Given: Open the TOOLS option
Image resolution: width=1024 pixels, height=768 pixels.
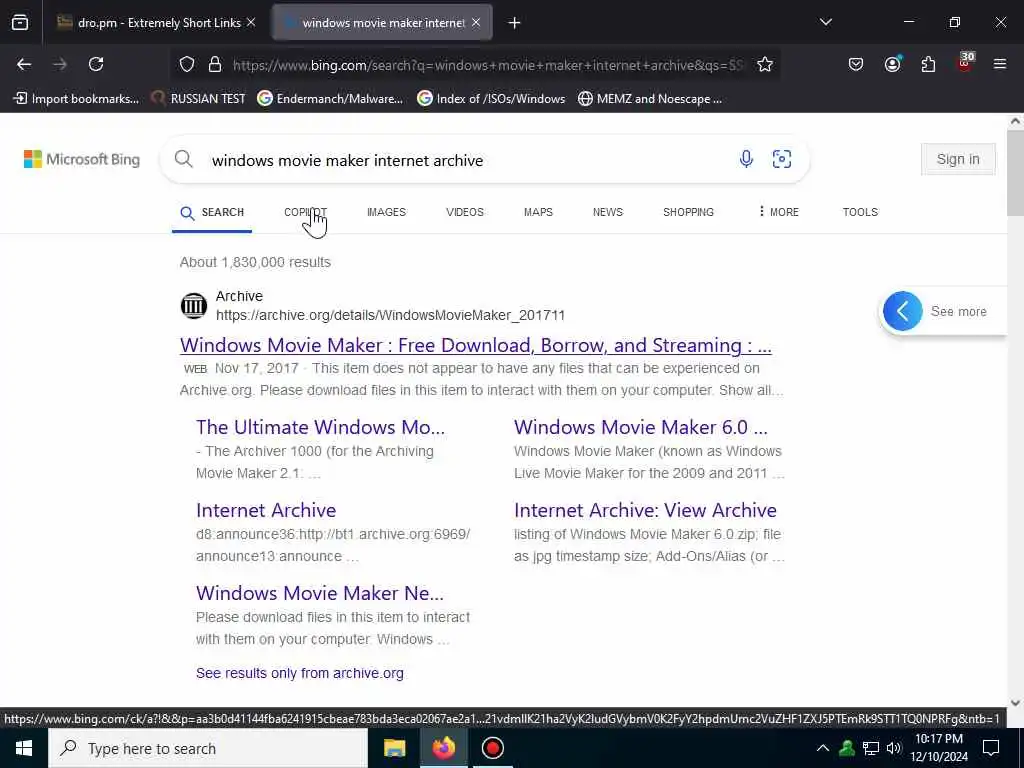Looking at the screenshot, I should 859,212.
